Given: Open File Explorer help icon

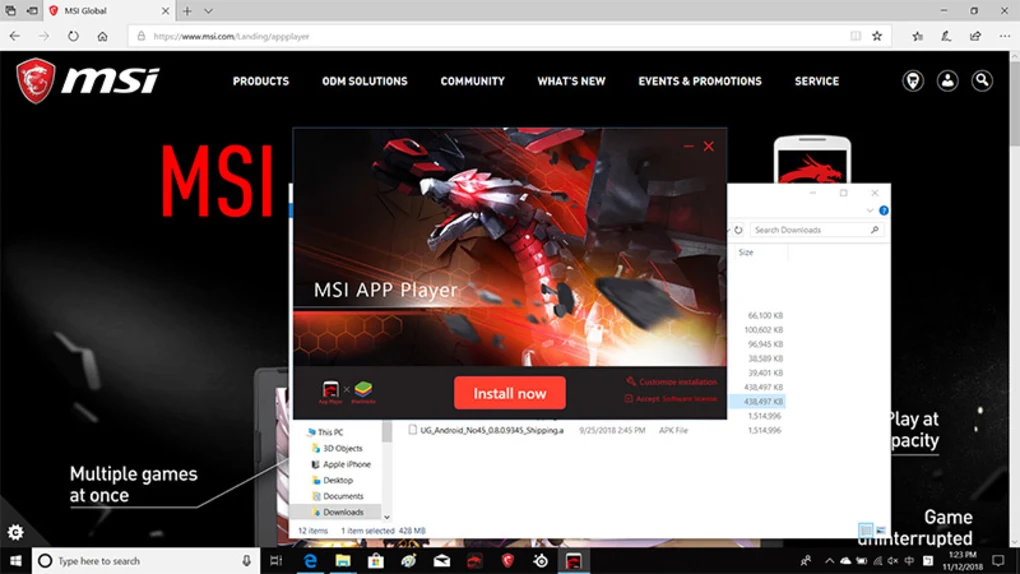Looking at the screenshot, I should point(883,210).
